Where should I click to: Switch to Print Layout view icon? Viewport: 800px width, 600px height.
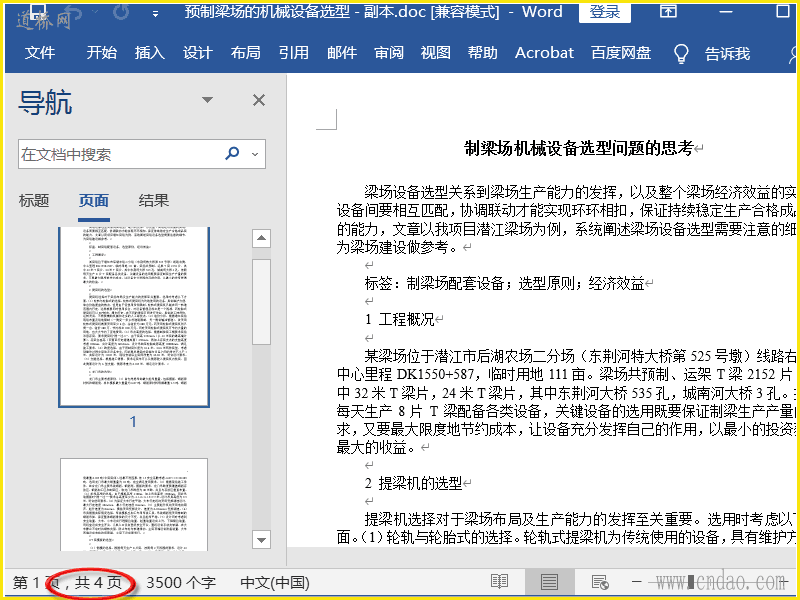point(549,582)
